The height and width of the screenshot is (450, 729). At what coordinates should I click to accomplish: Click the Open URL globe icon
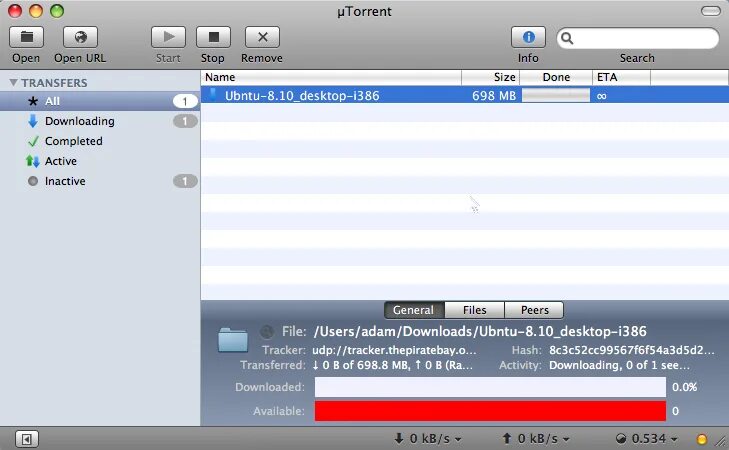[x=80, y=37]
